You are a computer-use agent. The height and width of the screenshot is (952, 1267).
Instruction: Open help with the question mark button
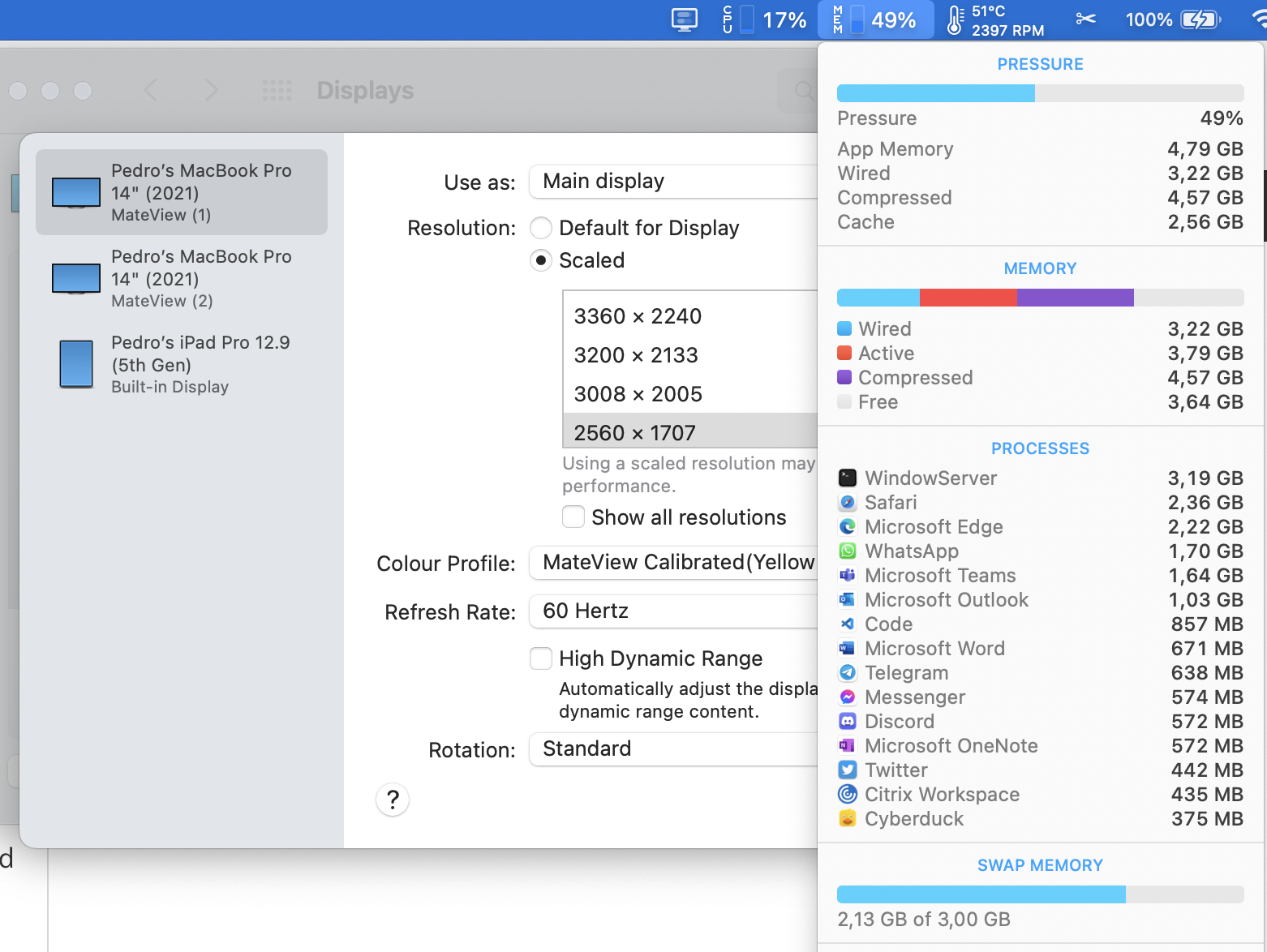pos(393,800)
